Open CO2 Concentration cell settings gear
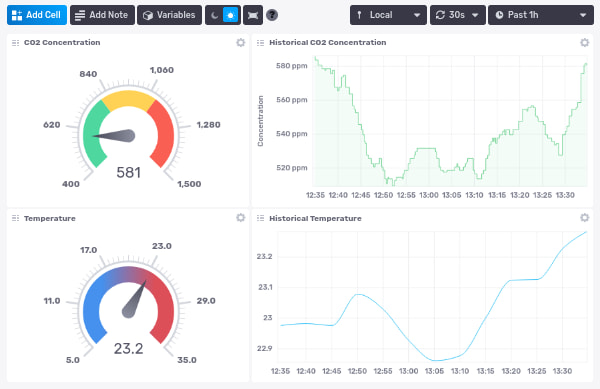 click(x=240, y=42)
